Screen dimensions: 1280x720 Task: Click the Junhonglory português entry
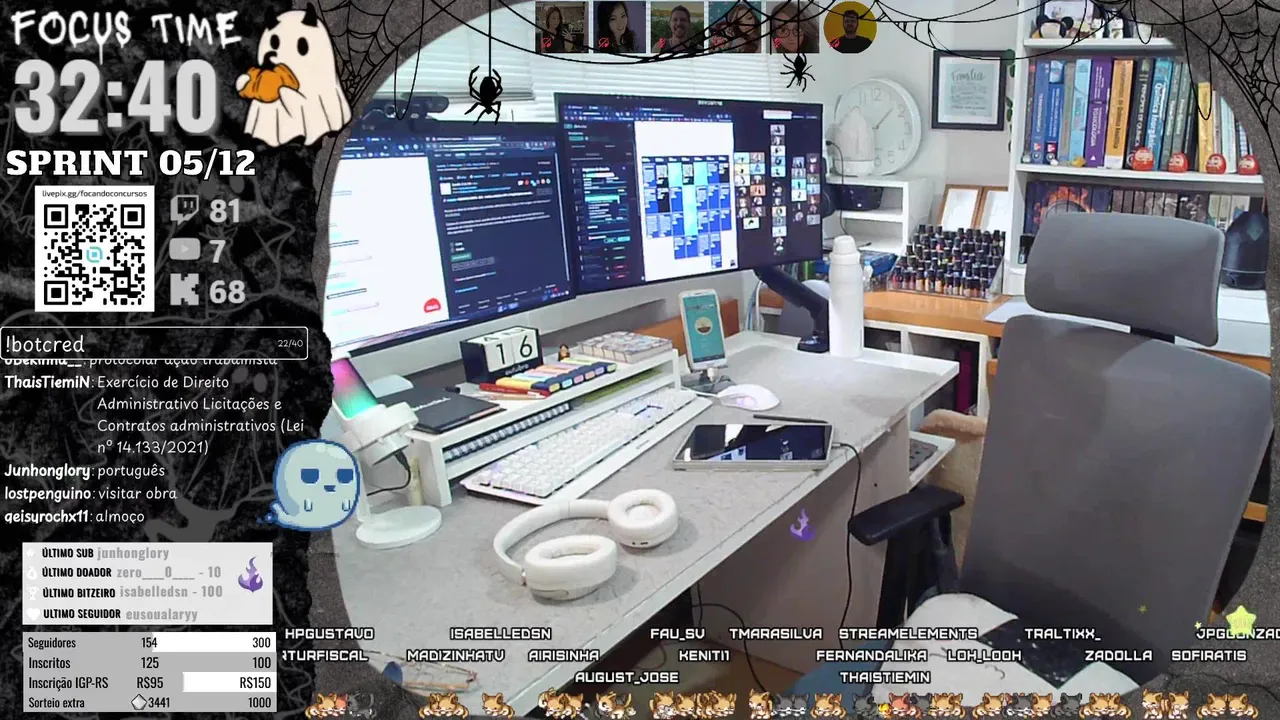pos(85,470)
